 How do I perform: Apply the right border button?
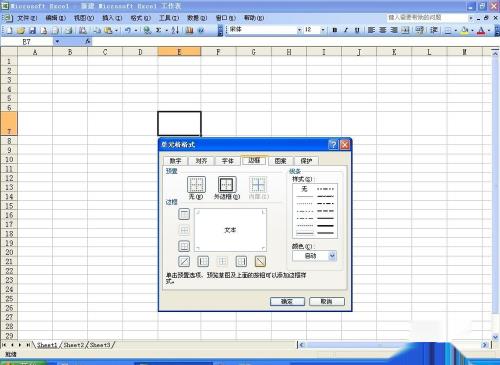pos(241,261)
